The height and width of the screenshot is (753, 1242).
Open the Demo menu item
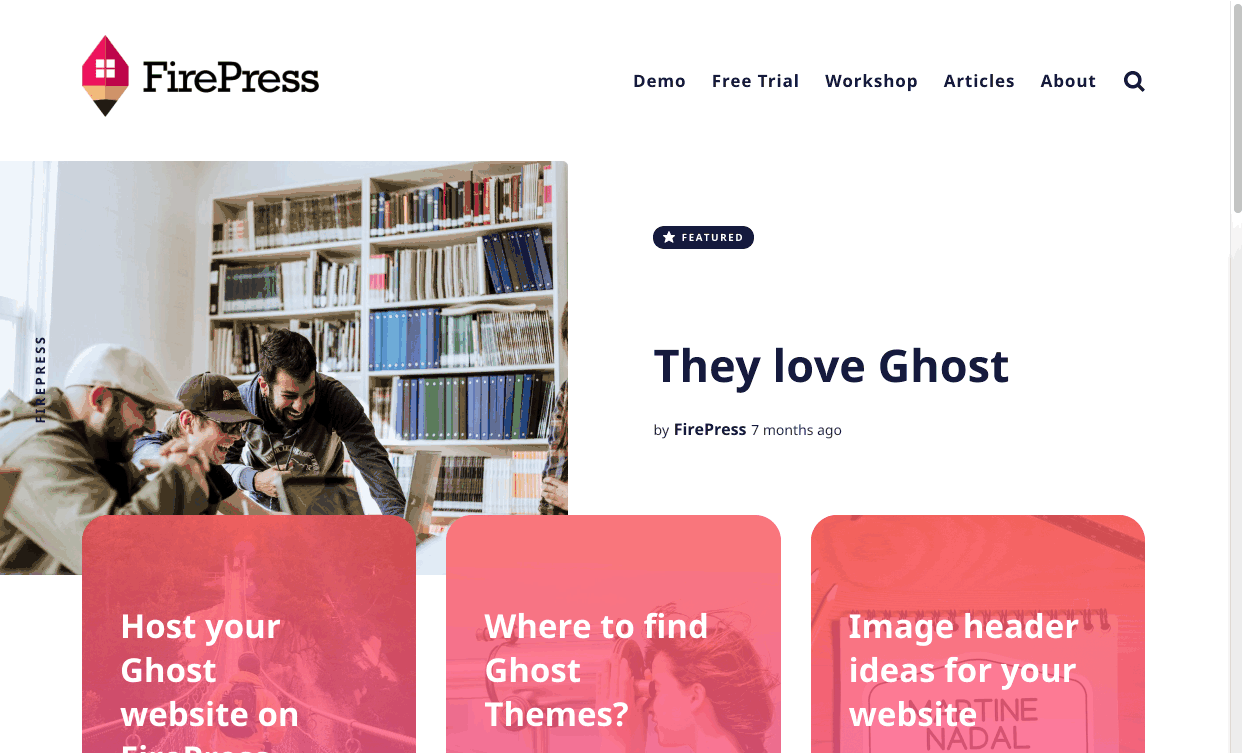coord(659,81)
